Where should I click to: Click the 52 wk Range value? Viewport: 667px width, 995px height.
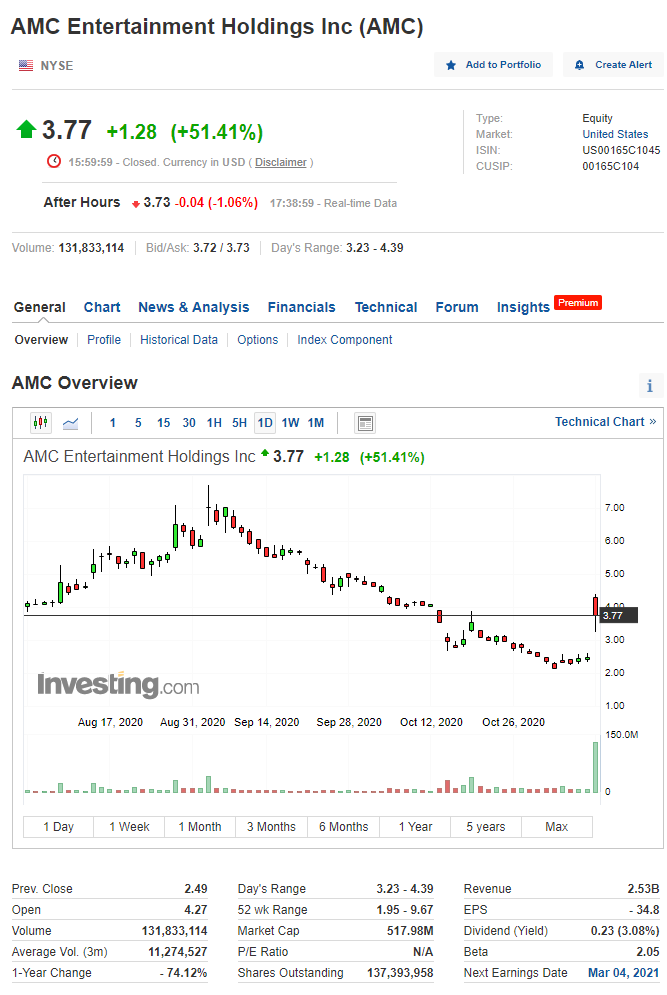[x=404, y=910]
